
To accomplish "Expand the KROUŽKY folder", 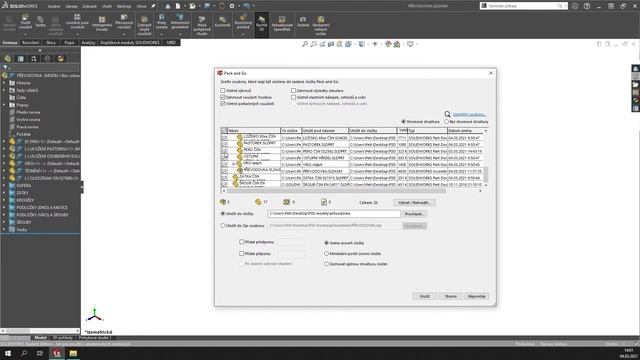I will (4, 200).
